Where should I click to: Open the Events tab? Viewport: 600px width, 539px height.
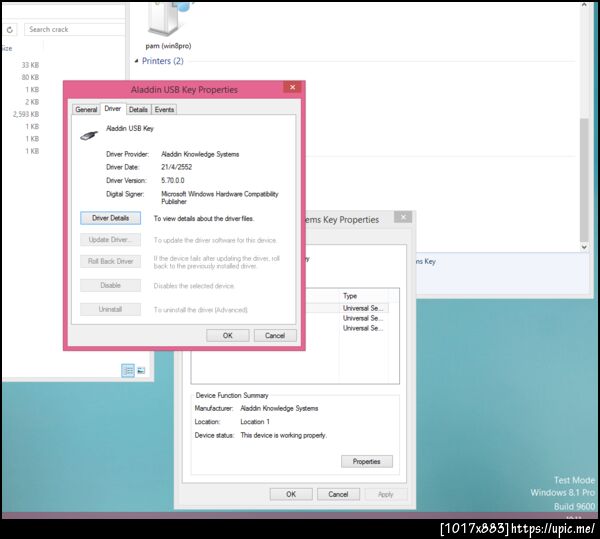click(x=164, y=109)
